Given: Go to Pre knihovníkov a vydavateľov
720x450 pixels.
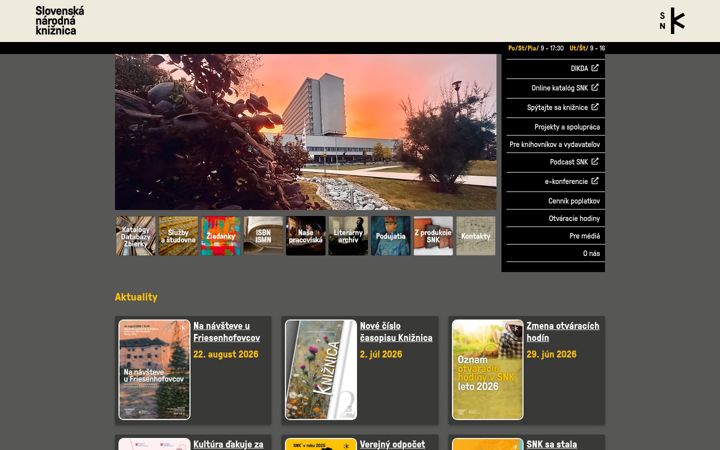Looking at the screenshot, I should point(554,145).
